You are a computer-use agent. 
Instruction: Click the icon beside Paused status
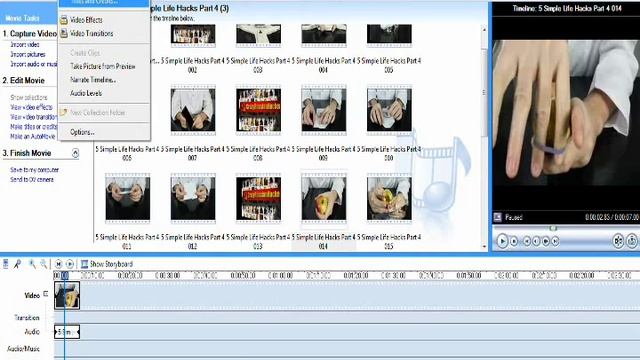pos(498,217)
